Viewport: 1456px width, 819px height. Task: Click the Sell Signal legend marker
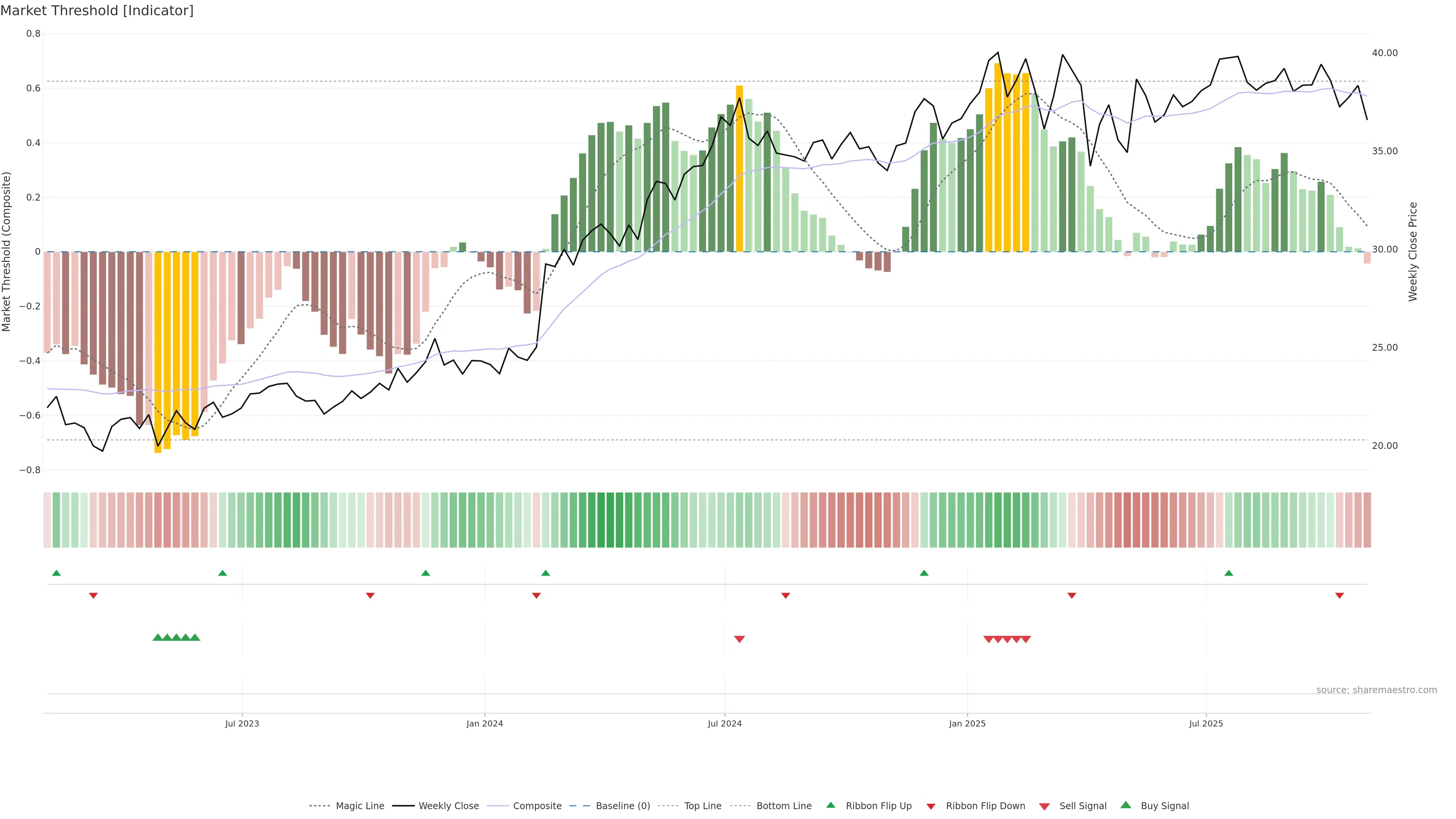point(1045,806)
